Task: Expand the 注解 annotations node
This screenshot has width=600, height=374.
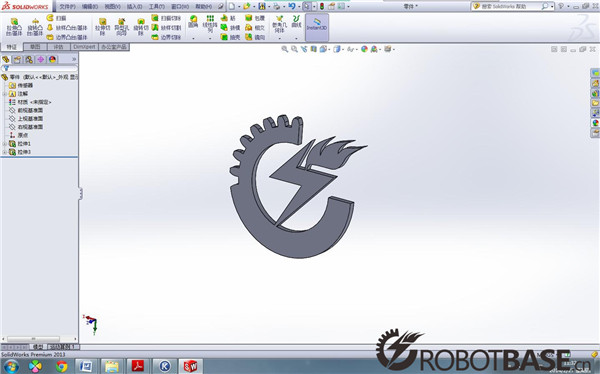Action: pos(4,93)
